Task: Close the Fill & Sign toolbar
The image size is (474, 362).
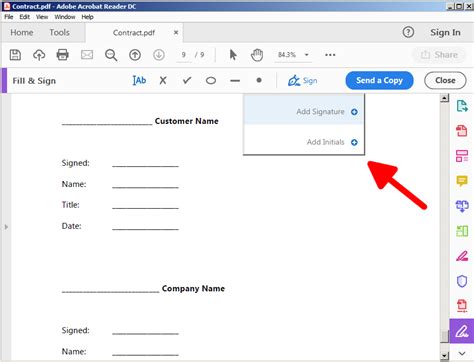Action: (x=445, y=80)
